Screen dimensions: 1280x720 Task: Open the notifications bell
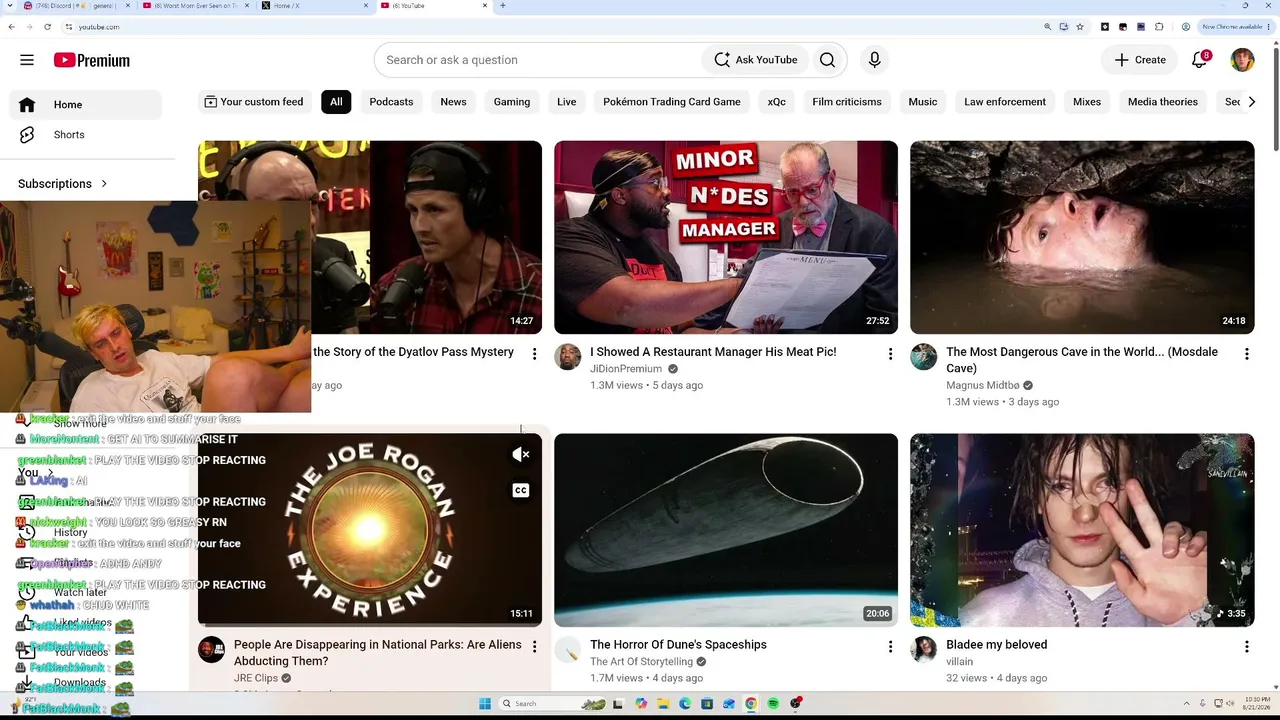pyautogui.click(x=1200, y=60)
